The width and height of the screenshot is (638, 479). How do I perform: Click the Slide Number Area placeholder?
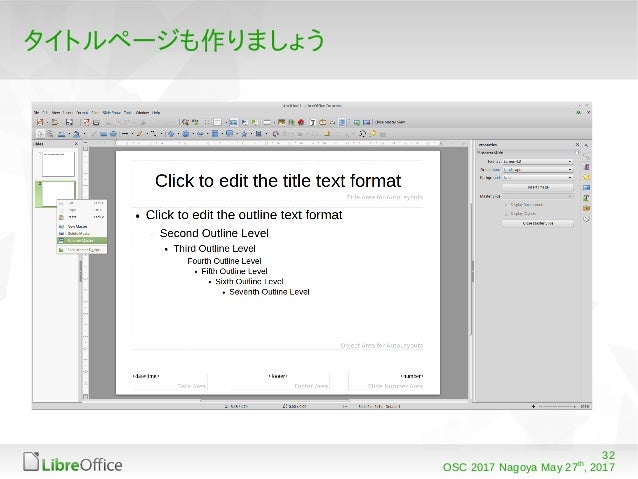(386, 381)
